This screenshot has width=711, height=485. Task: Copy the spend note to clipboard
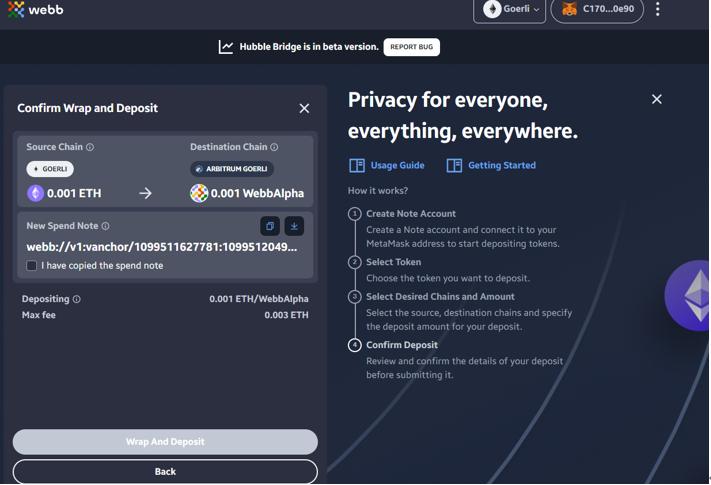tap(270, 226)
